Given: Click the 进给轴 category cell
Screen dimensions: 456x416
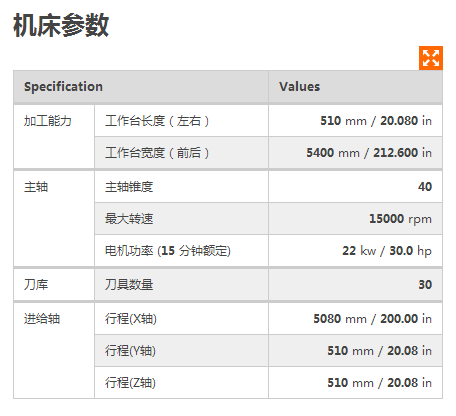Looking at the screenshot, I should pos(54,351).
